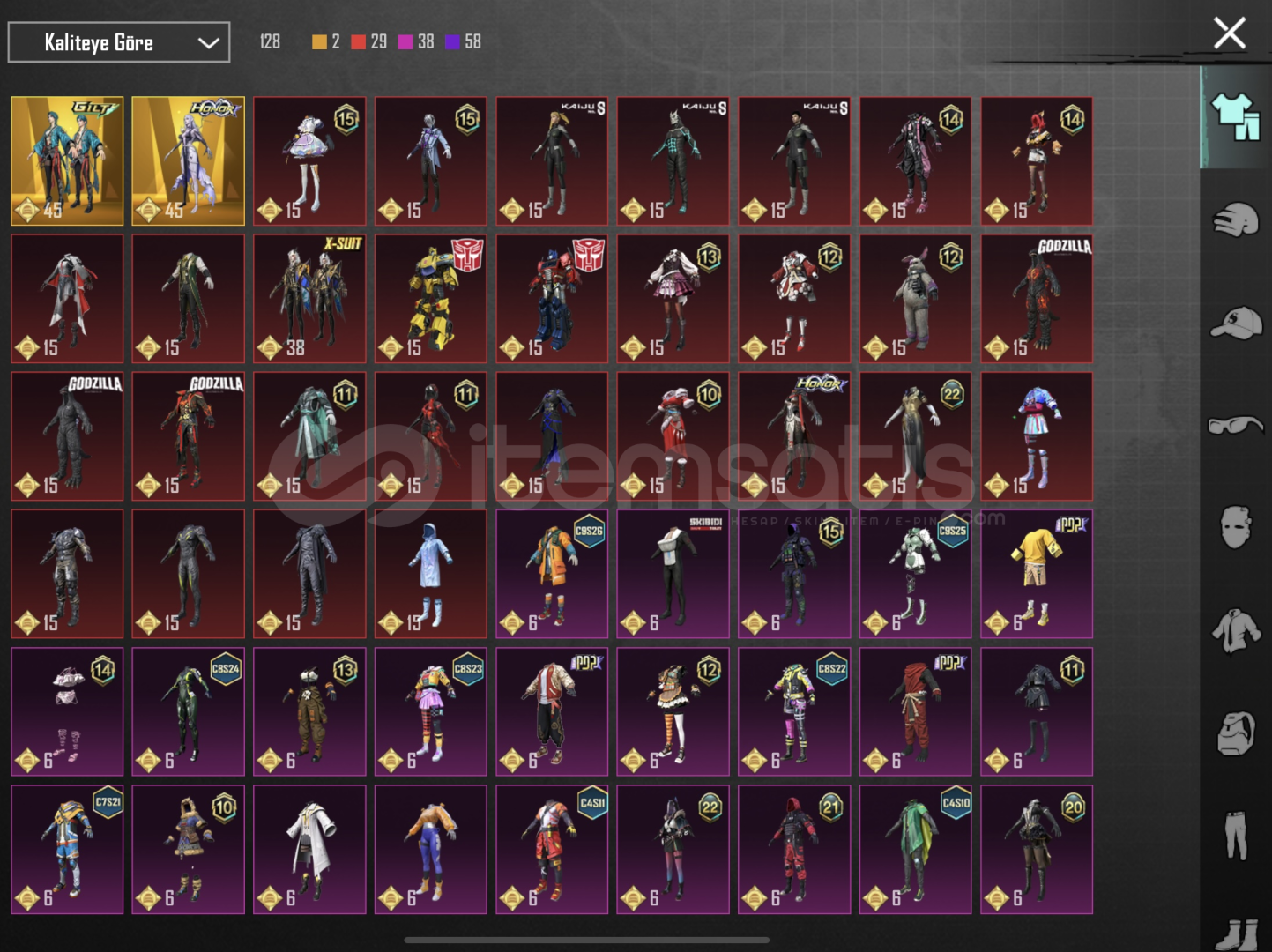Choose the C9S26 orange jacket outfit
Image resolution: width=1272 pixels, height=952 pixels.
point(552,574)
